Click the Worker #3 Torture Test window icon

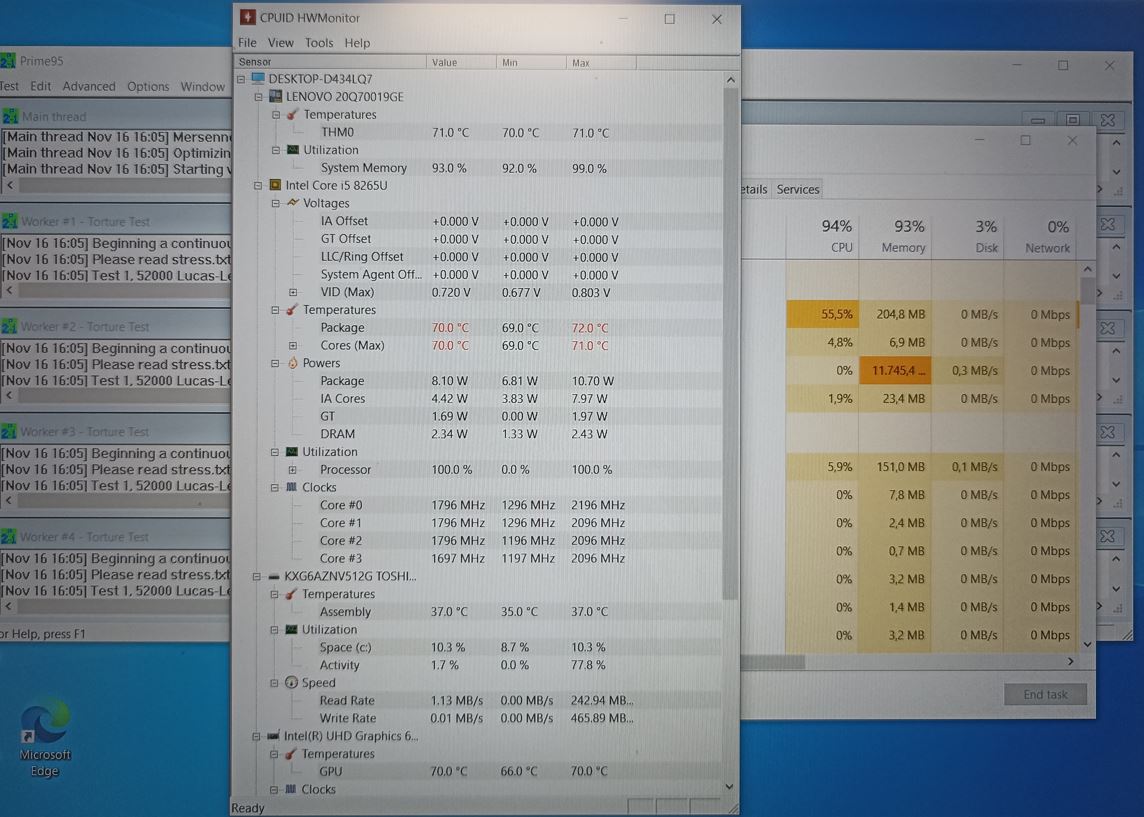[10, 431]
